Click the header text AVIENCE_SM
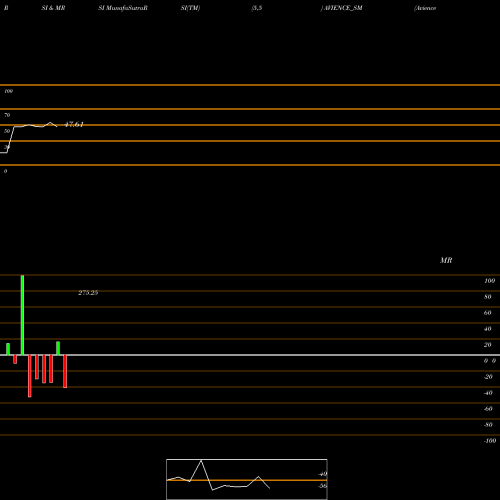Screen dimensions: 500x500 (x=343, y=8)
